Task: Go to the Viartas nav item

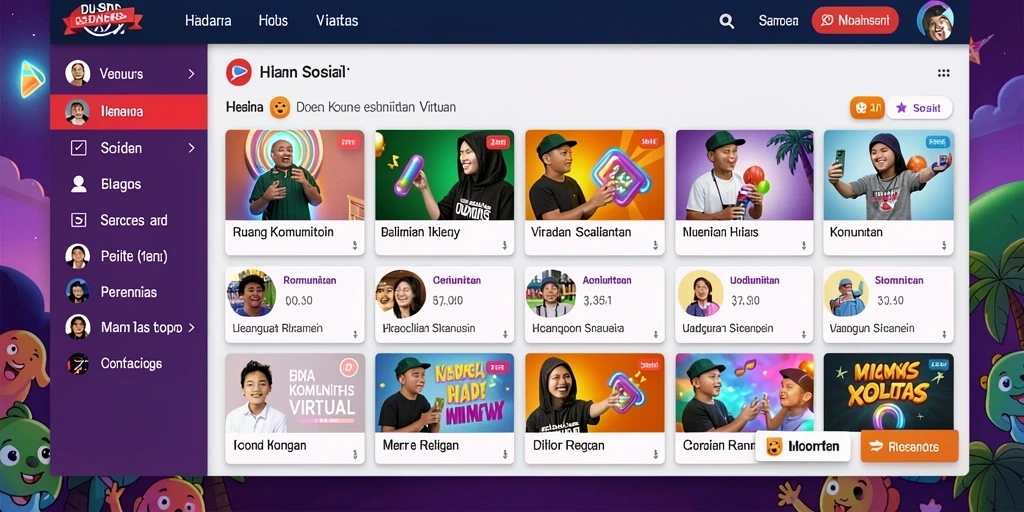Action: (x=337, y=20)
